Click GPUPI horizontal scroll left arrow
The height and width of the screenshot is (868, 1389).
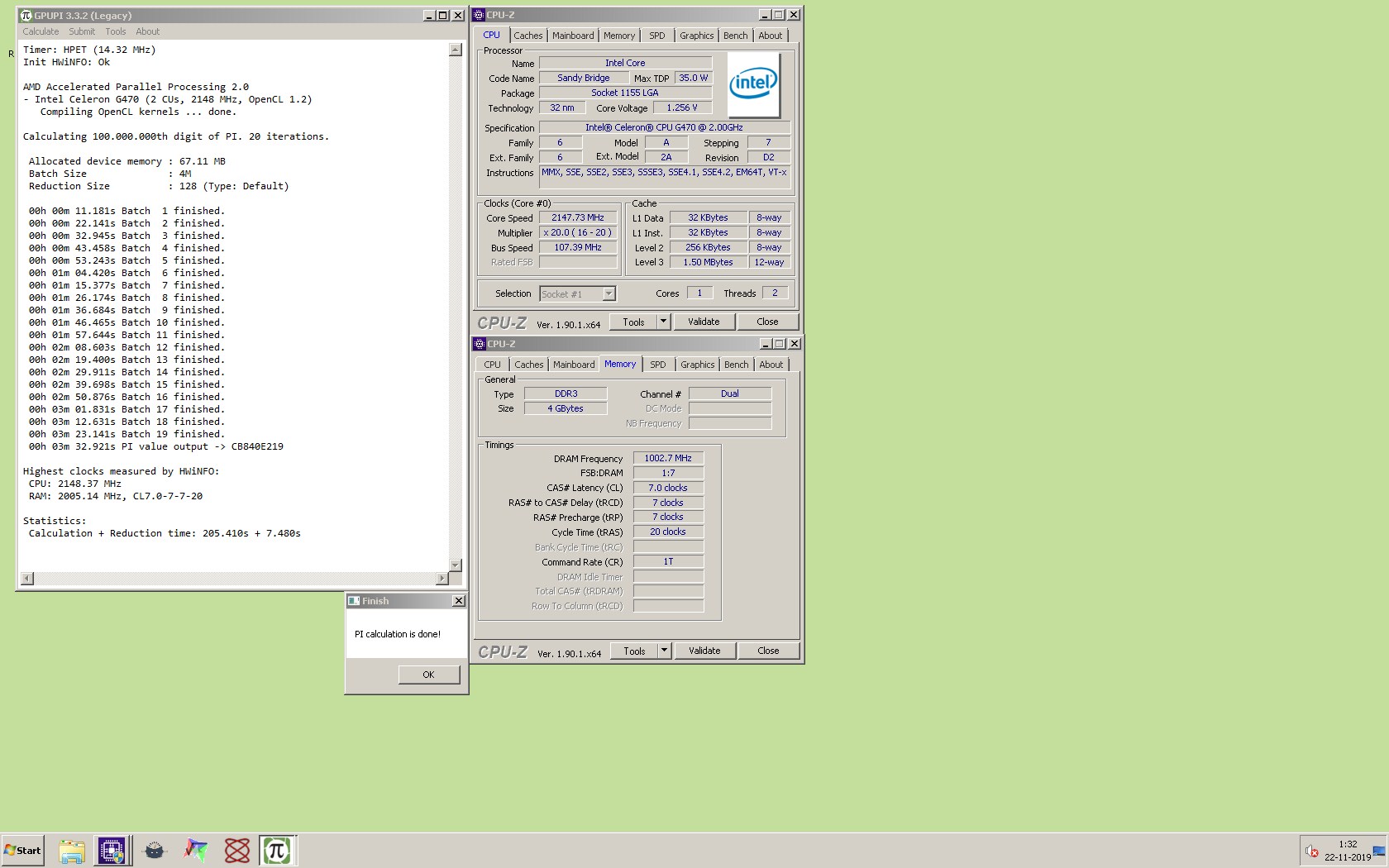pyautogui.click(x=27, y=578)
